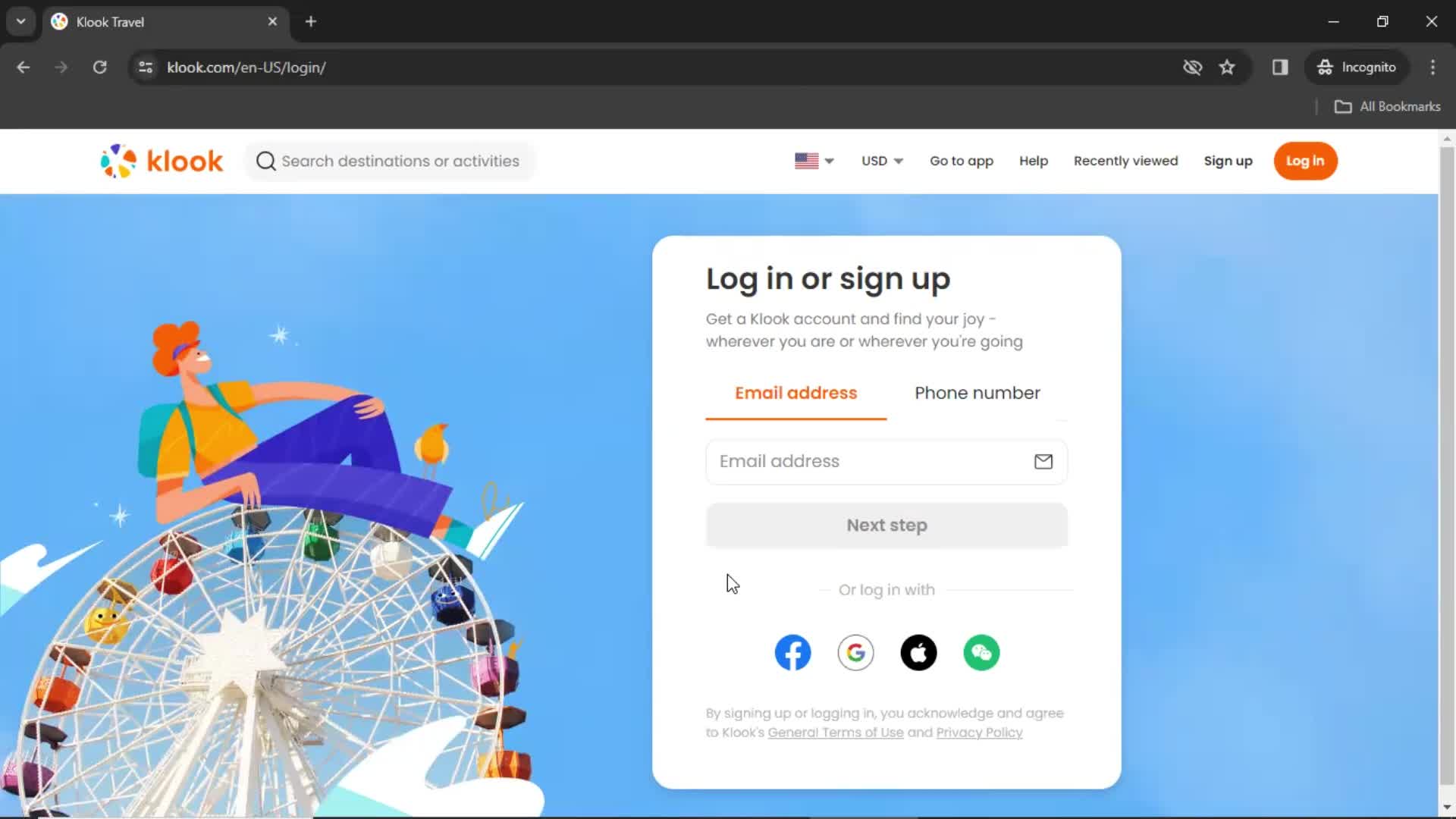Viewport: 1456px width, 819px height.
Task: Click the Next step button
Action: [887, 524]
